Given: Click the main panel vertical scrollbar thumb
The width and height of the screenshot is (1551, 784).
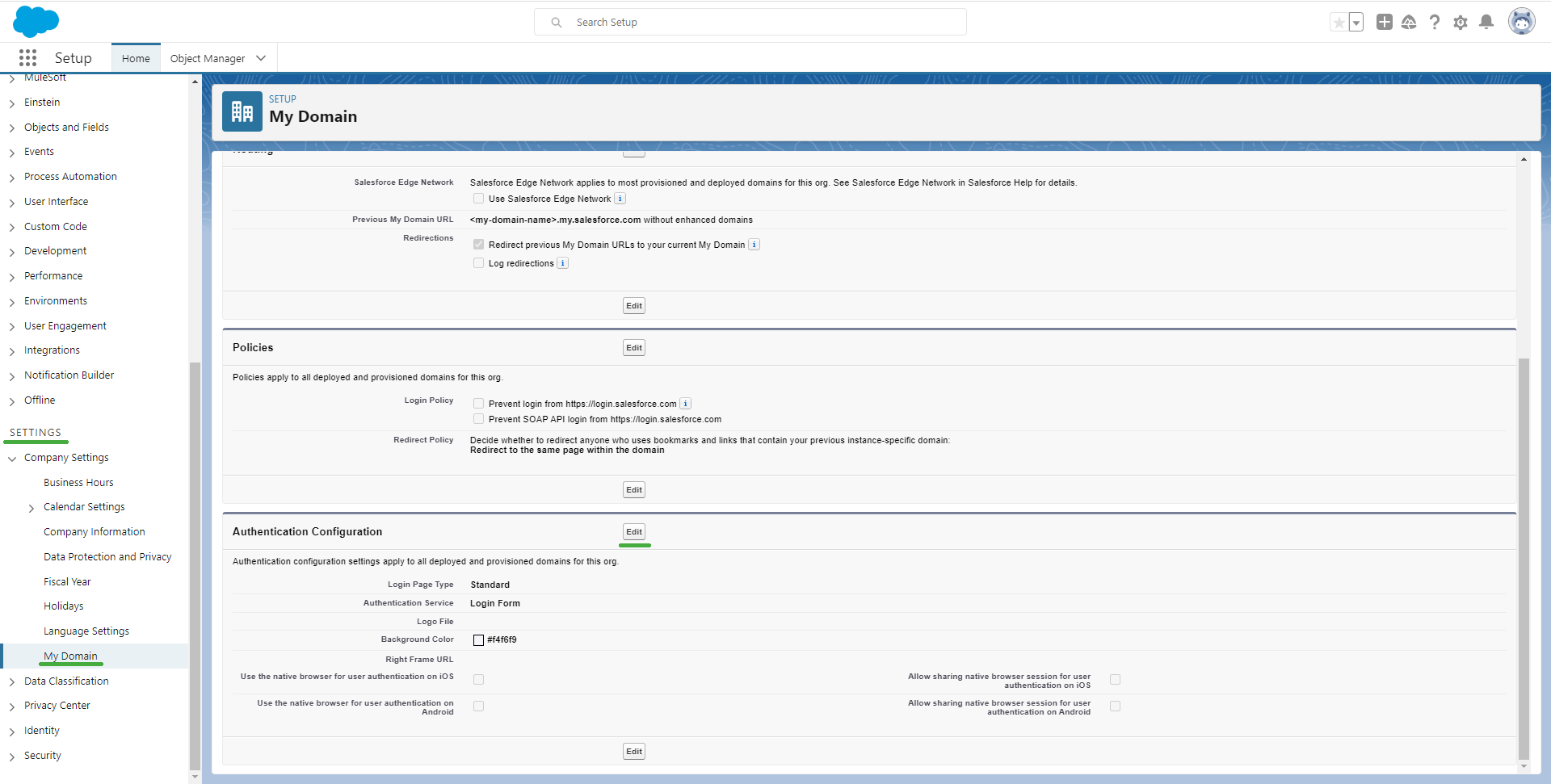Looking at the screenshot, I should click(x=1524, y=559).
